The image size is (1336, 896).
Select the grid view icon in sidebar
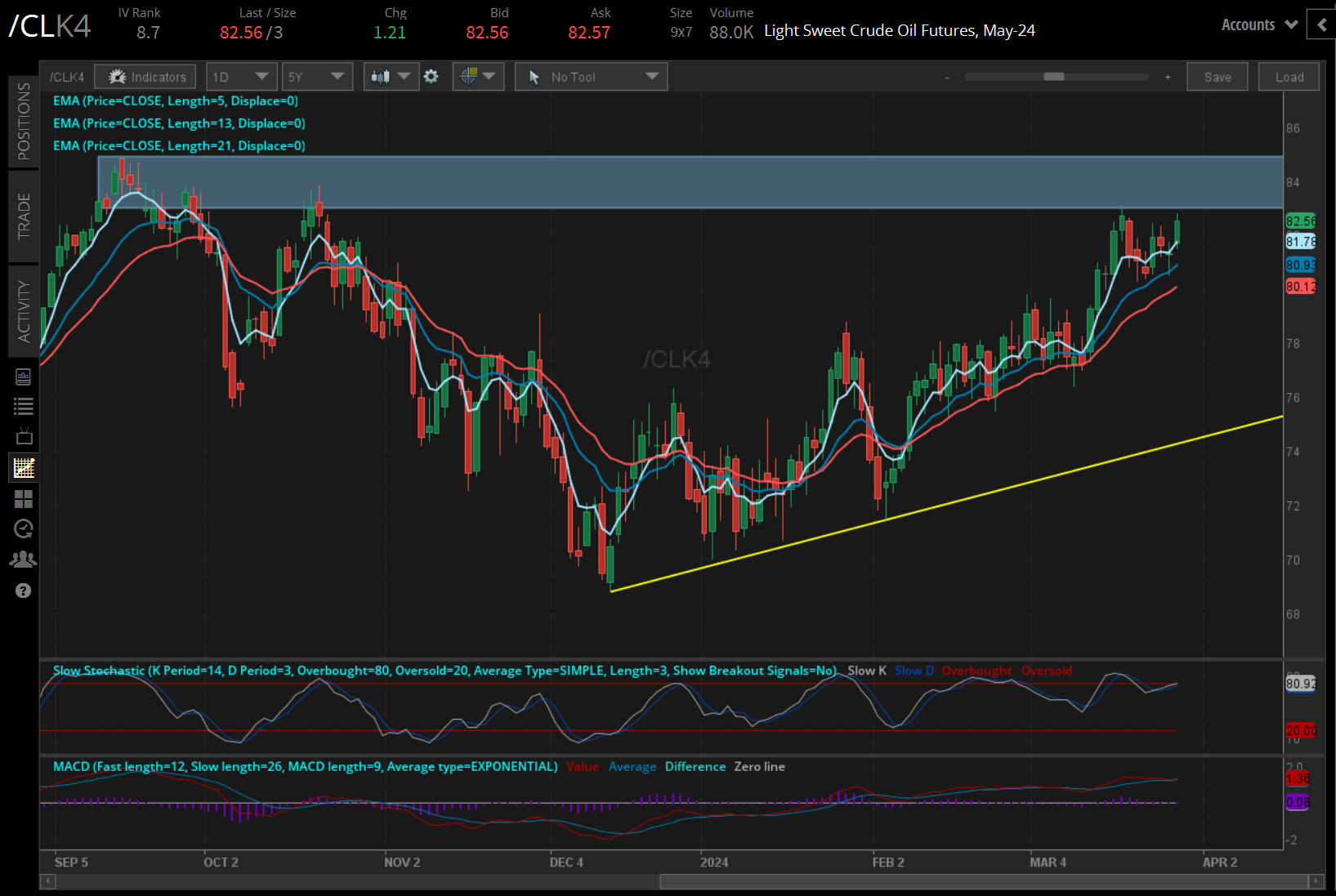click(23, 499)
